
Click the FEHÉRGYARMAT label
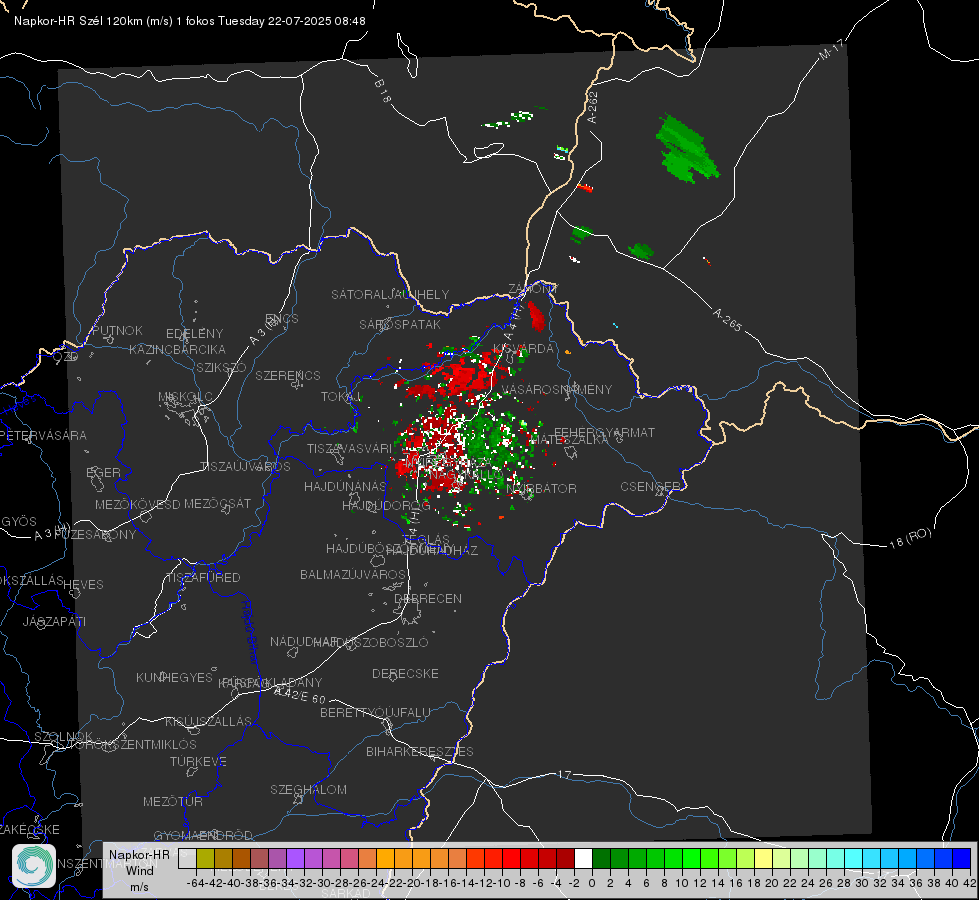point(605,432)
